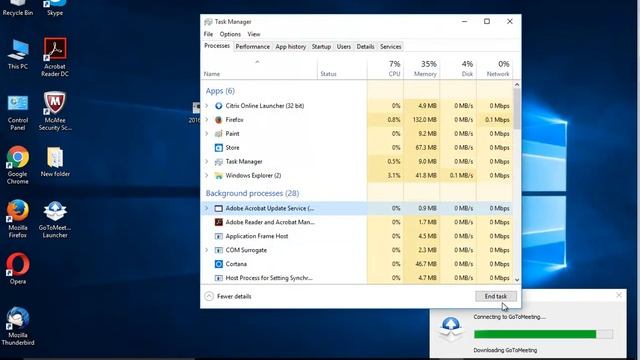Click the Firefox memory value '132.0 MB'

424,120
